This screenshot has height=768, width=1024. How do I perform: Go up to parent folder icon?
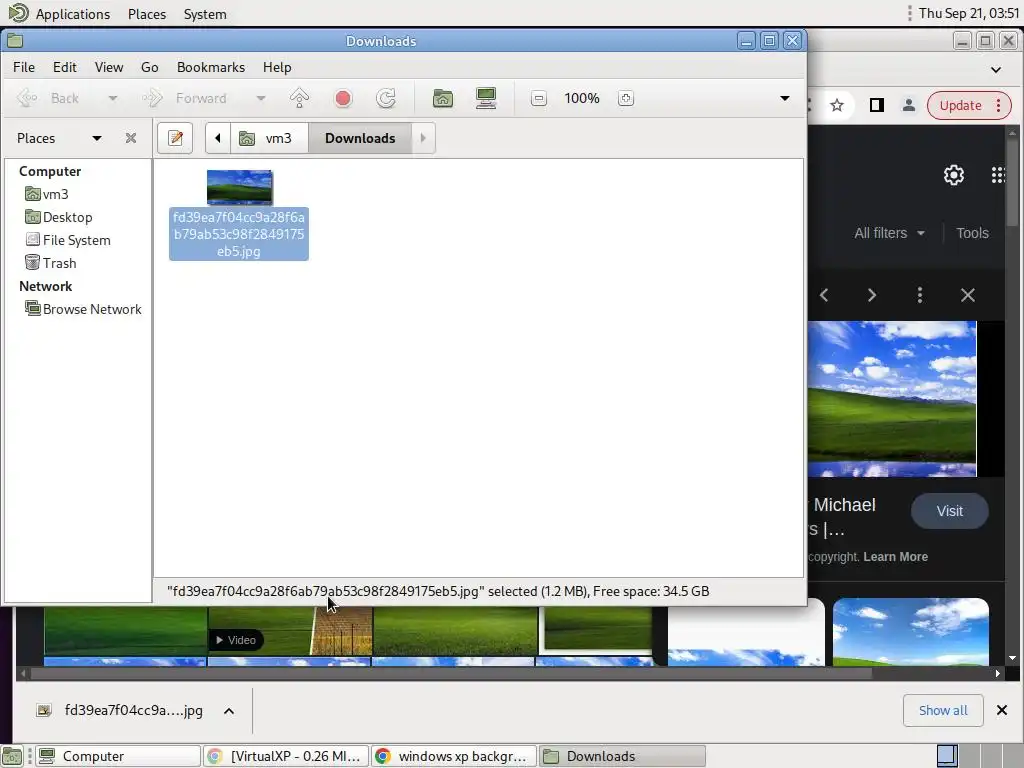click(299, 98)
